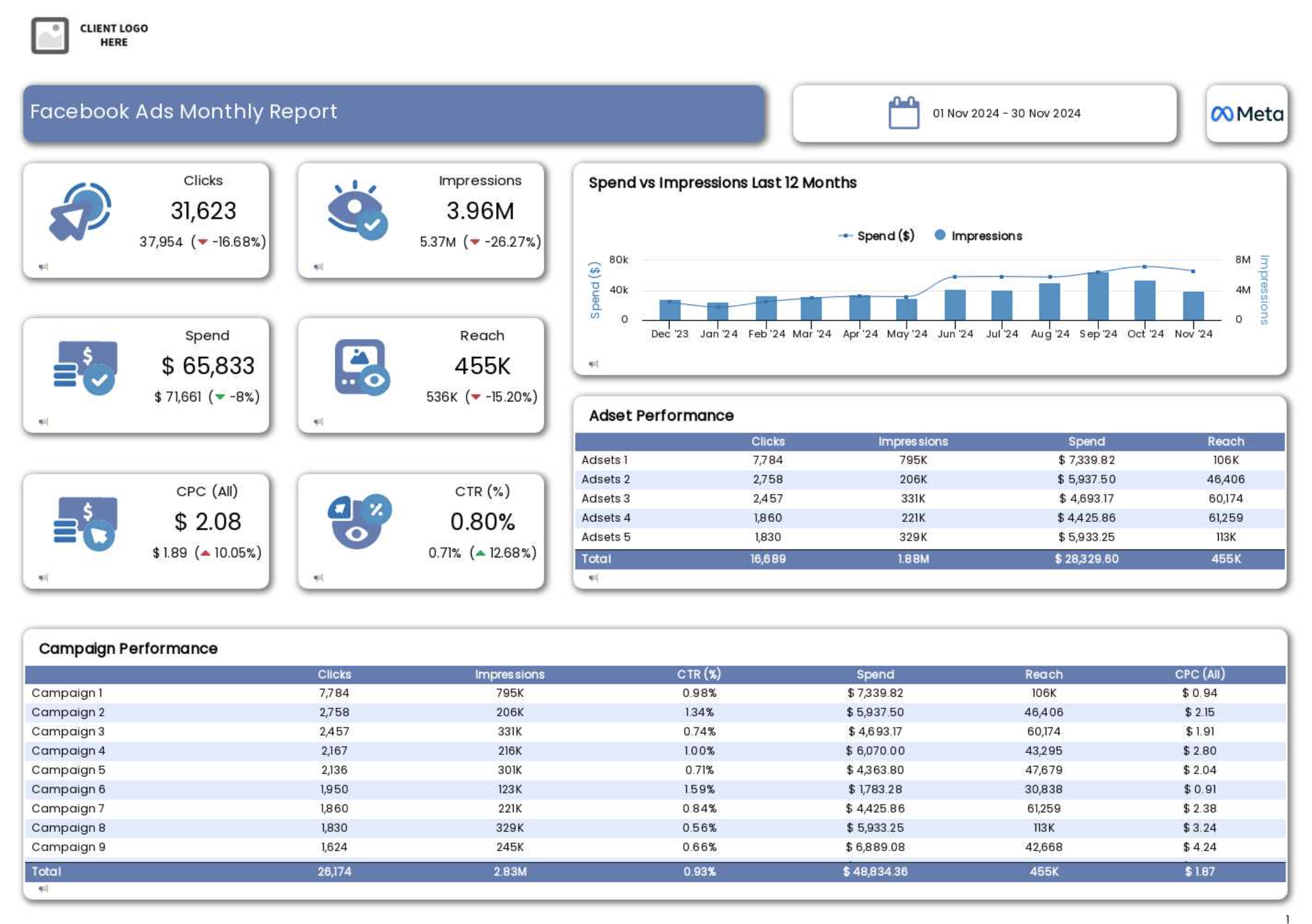Click the Spend money check icon
The width and height of the screenshot is (1312, 924).
85,367
